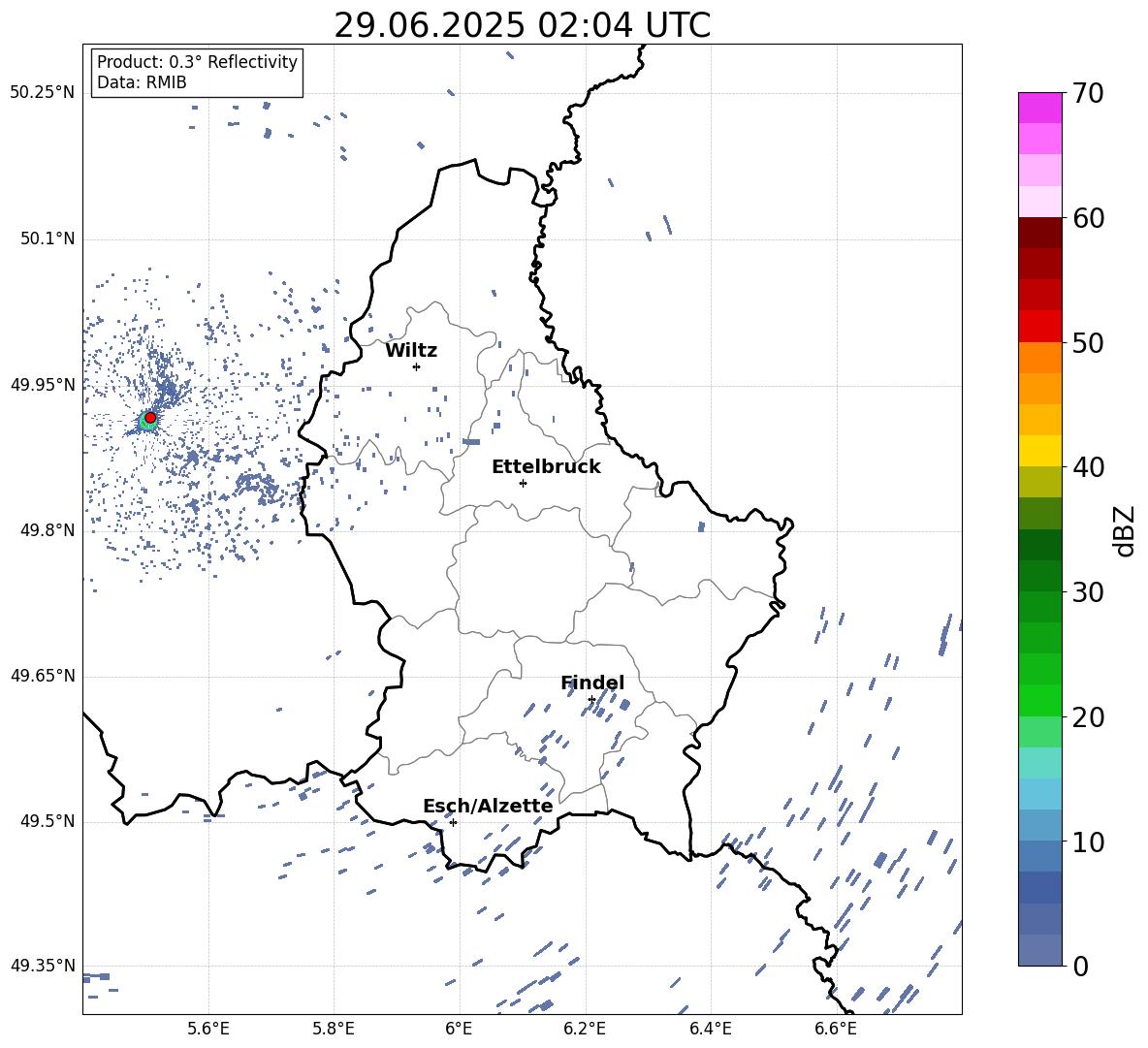Click the red radar site marker

coord(150,417)
